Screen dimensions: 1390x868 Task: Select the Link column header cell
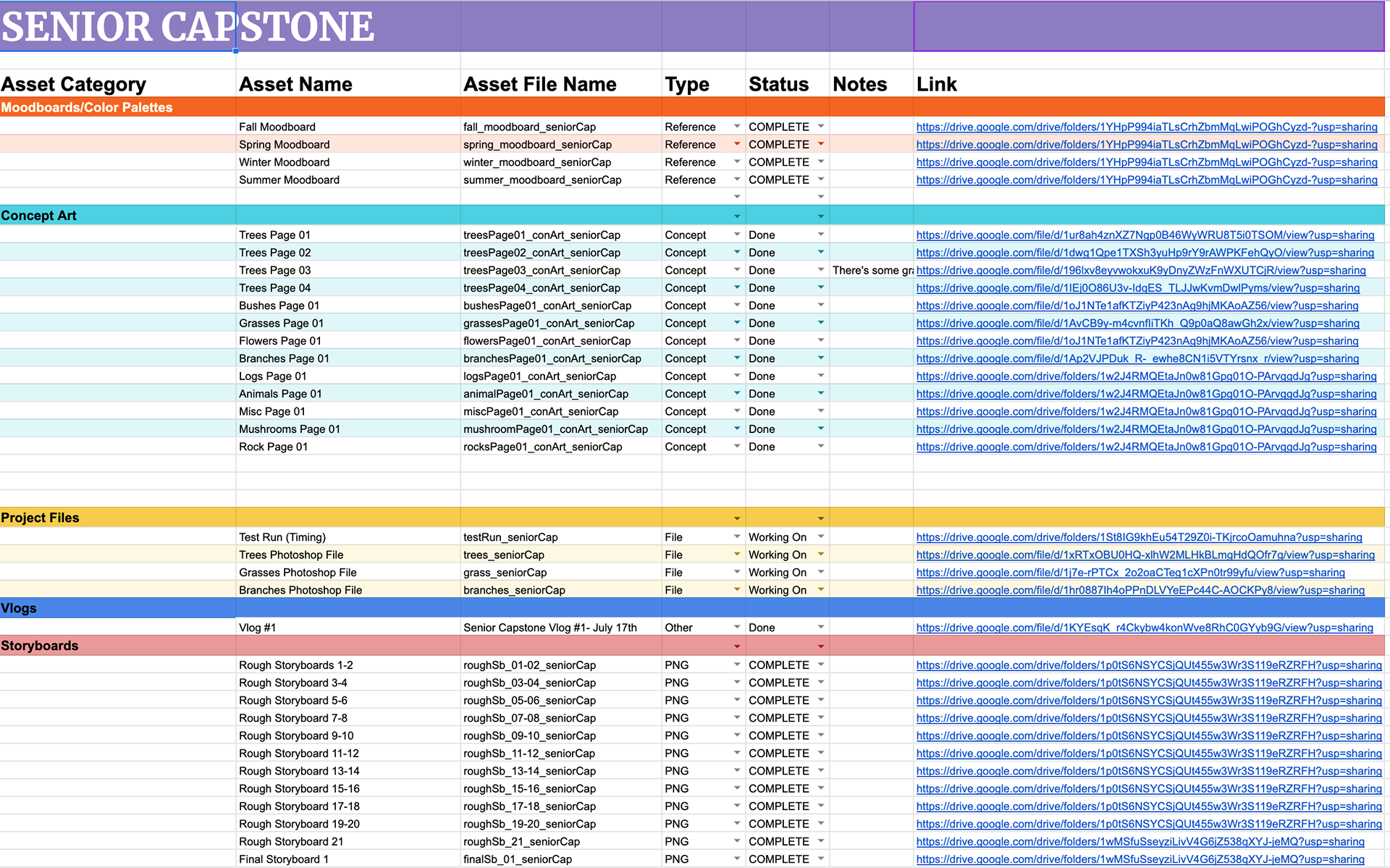tap(1149, 84)
